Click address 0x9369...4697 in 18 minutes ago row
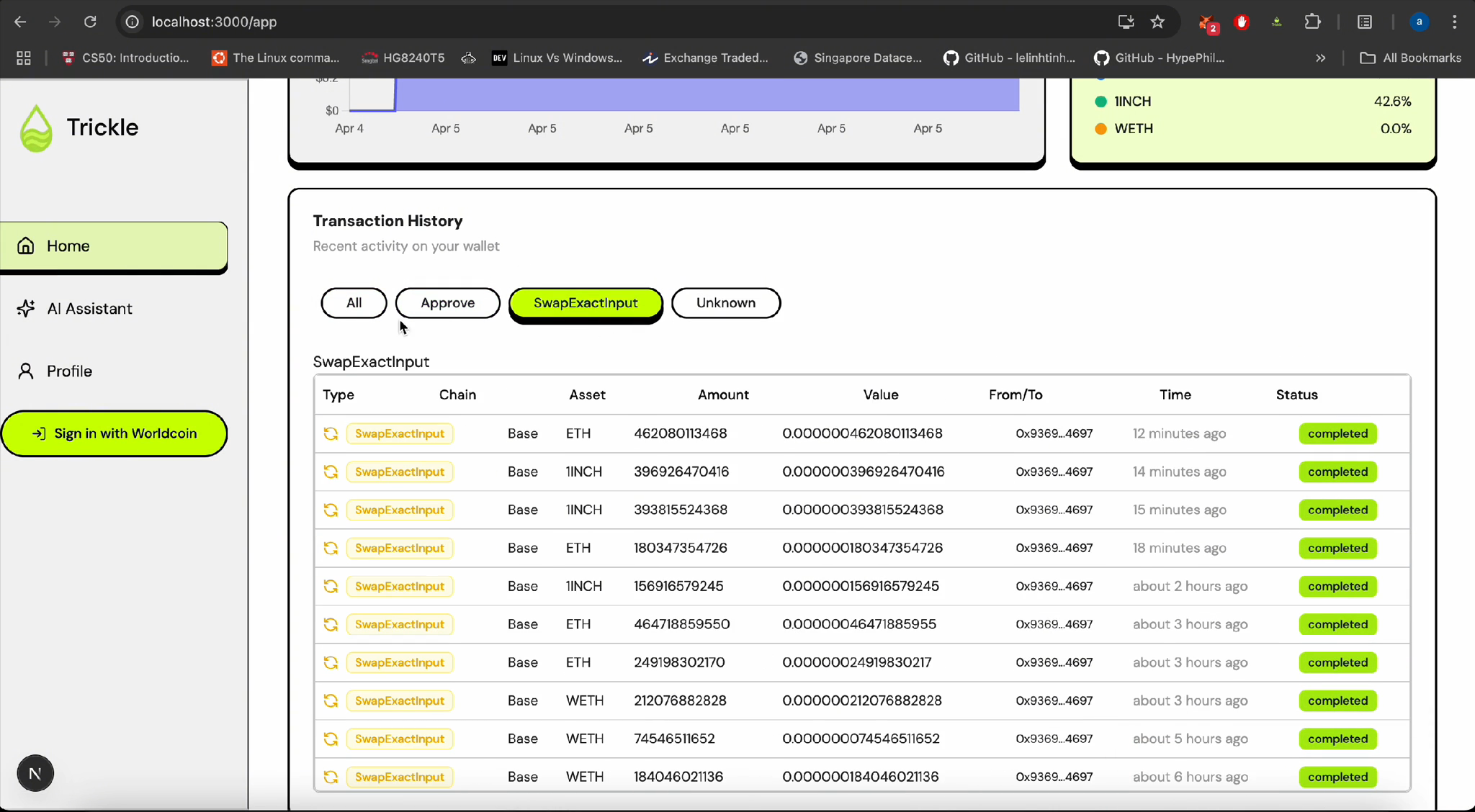1475x812 pixels. pos(1054,548)
